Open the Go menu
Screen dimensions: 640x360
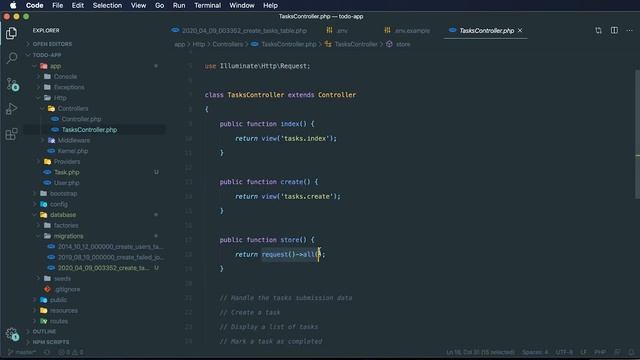click(159, 5)
